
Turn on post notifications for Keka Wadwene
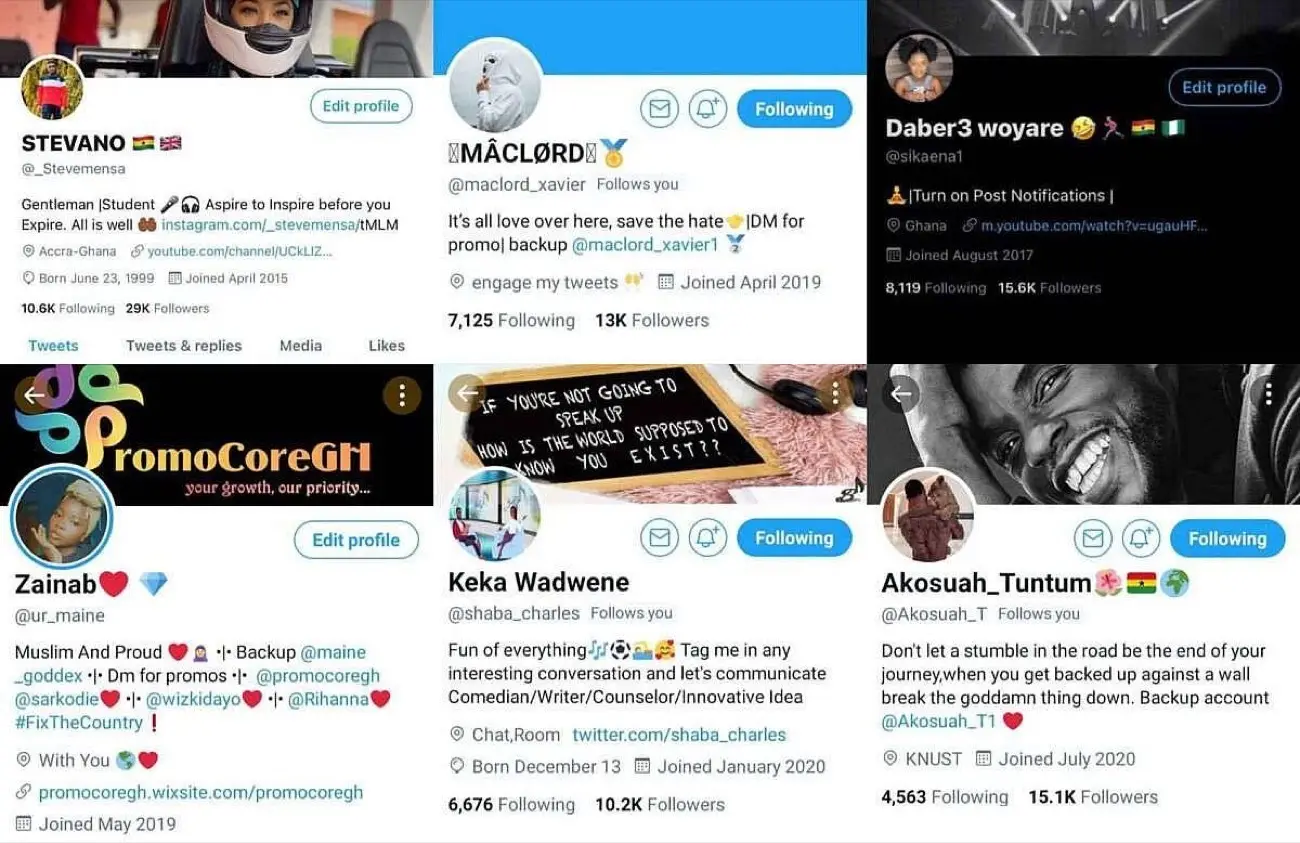tap(708, 538)
